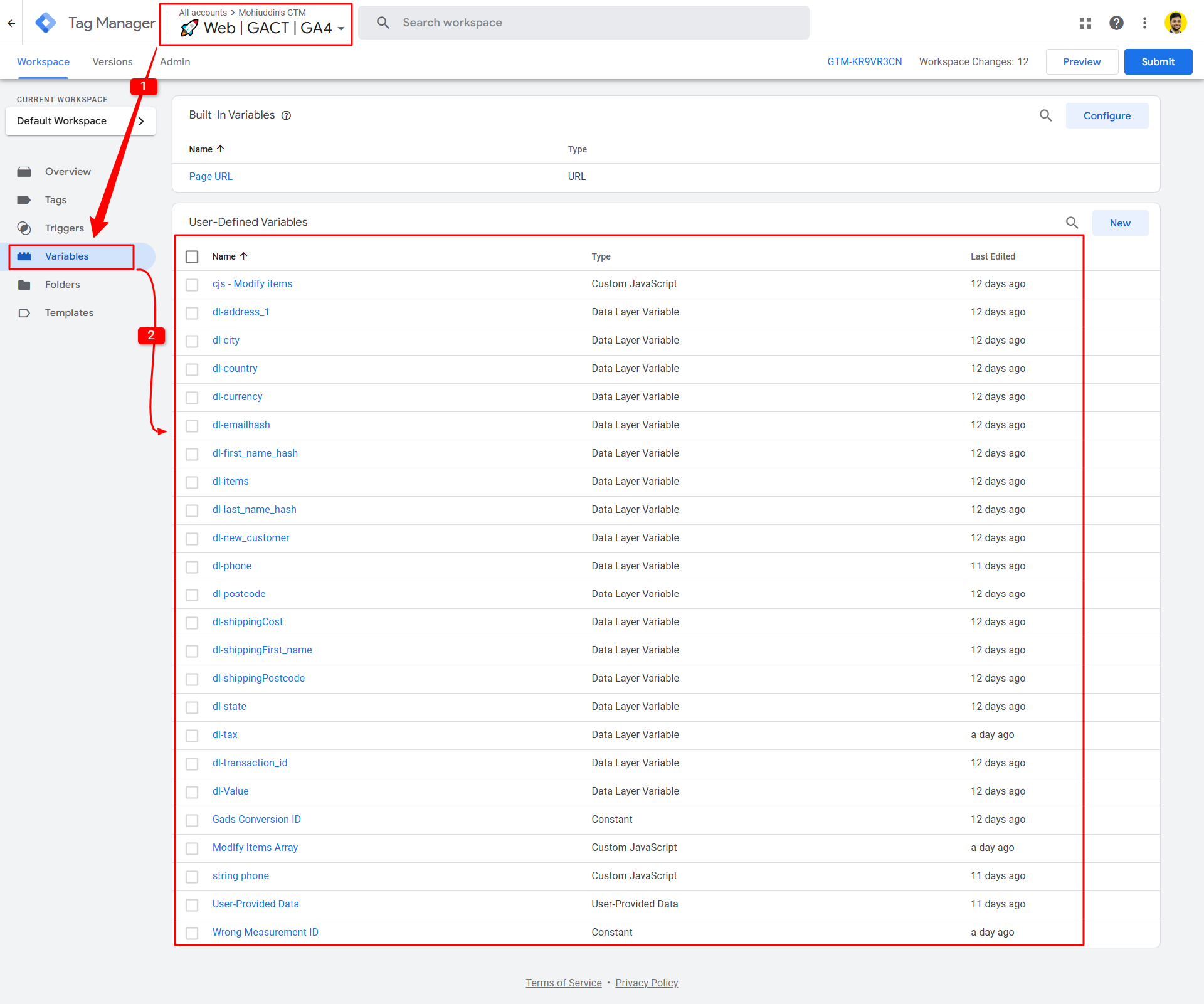Search User-Defined Variables with magnifier icon
The height and width of the screenshot is (1004, 1204).
point(1072,223)
